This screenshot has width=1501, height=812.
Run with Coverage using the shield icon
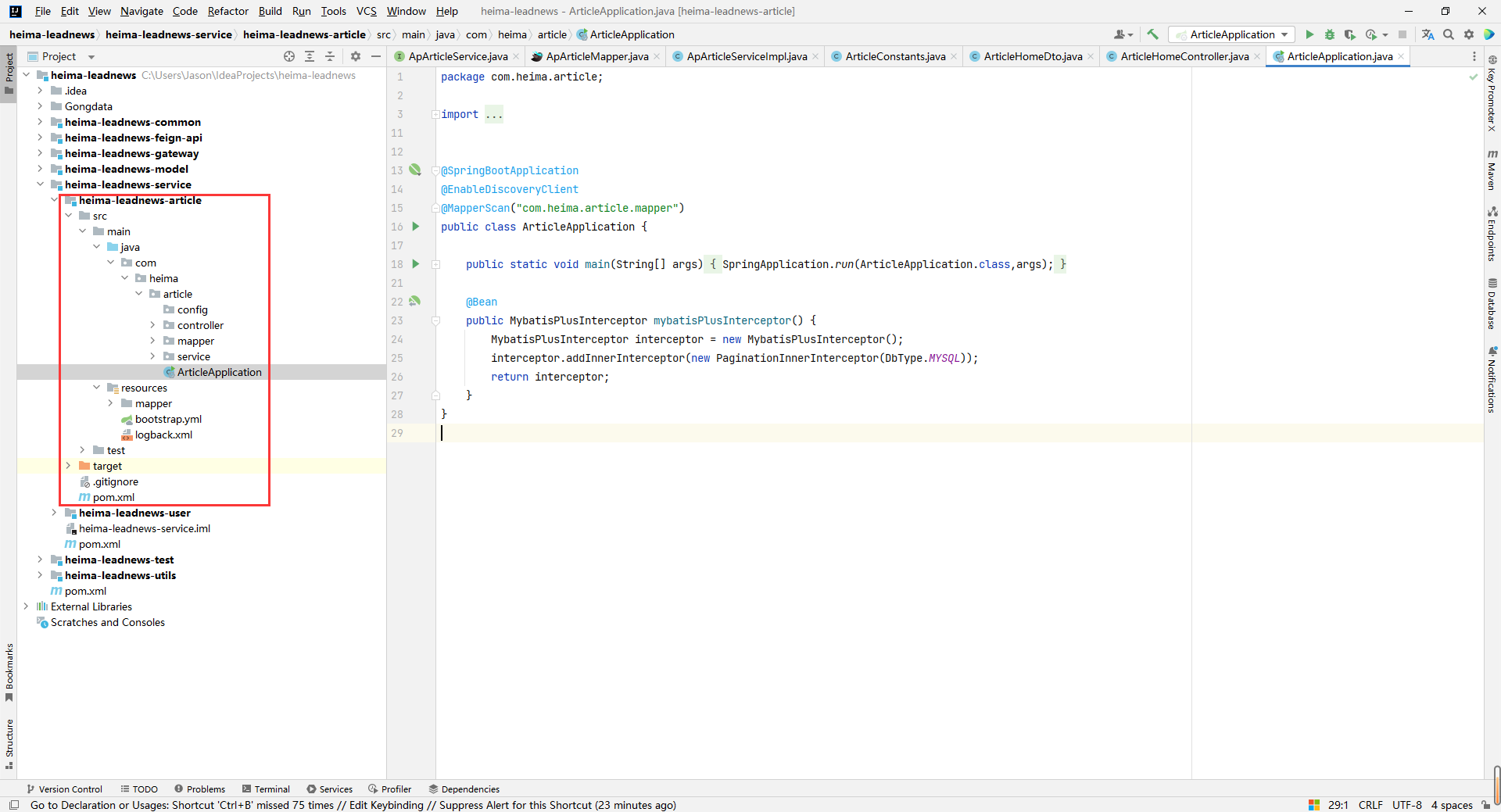click(1350, 34)
